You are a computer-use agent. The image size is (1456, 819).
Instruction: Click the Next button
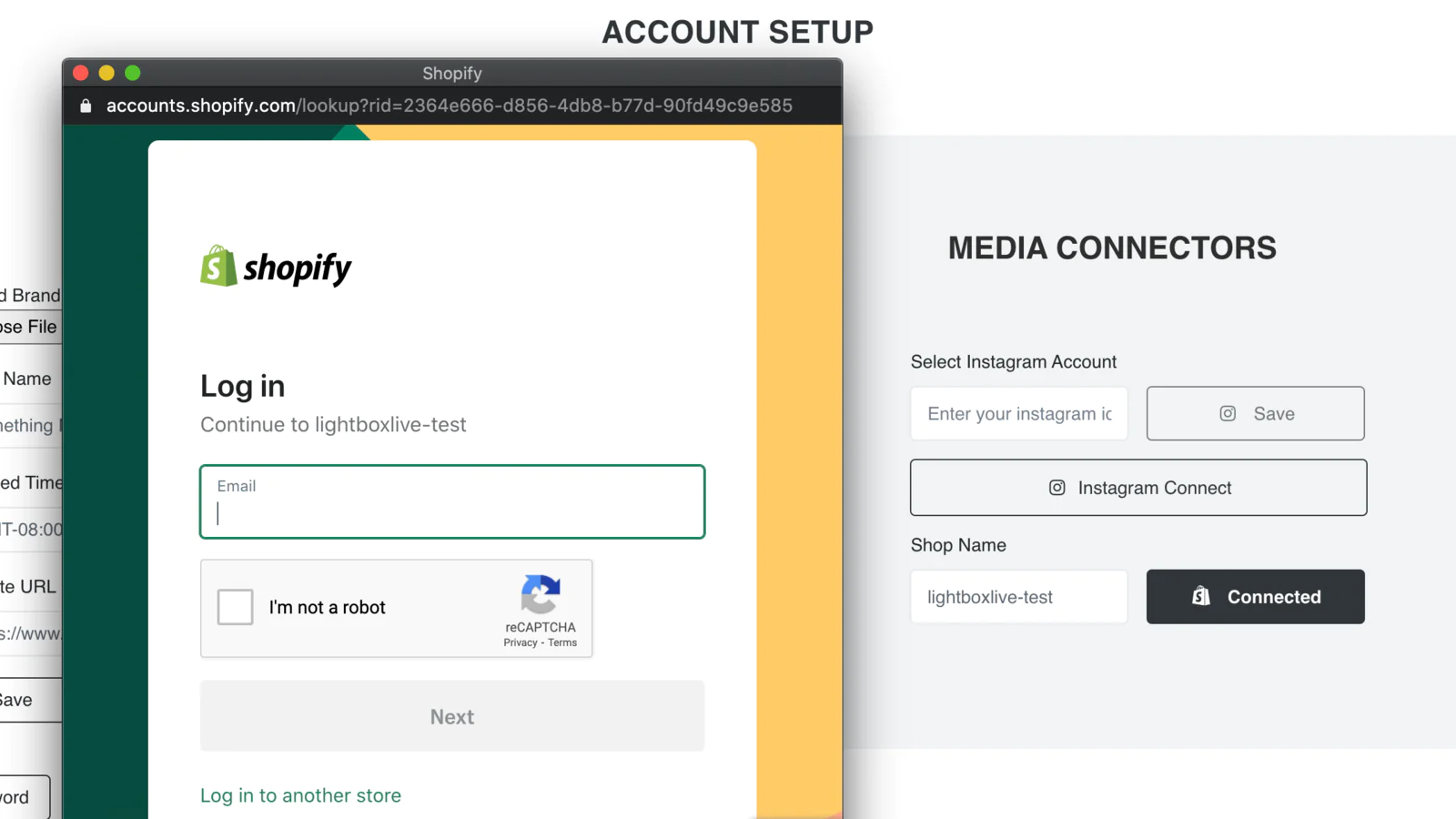point(452,716)
